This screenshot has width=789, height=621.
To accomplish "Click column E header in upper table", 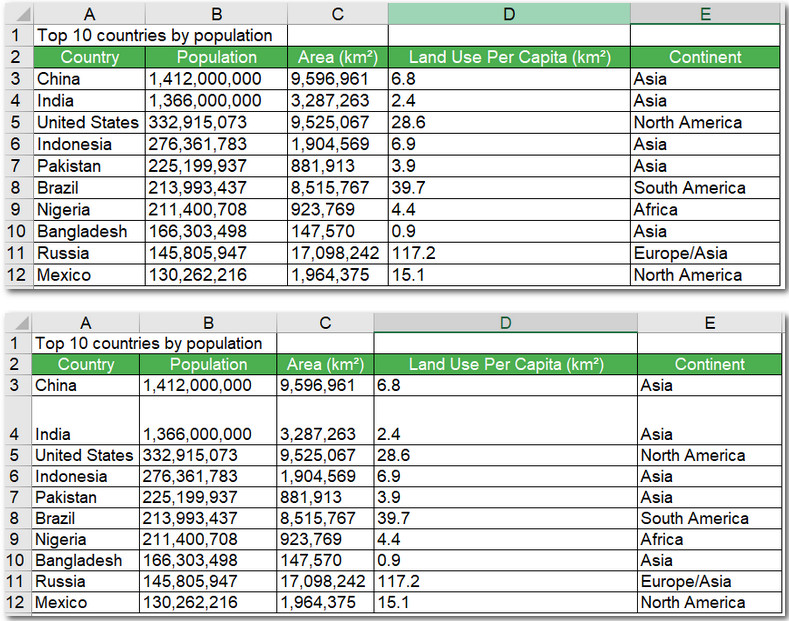I will [x=705, y=14].
